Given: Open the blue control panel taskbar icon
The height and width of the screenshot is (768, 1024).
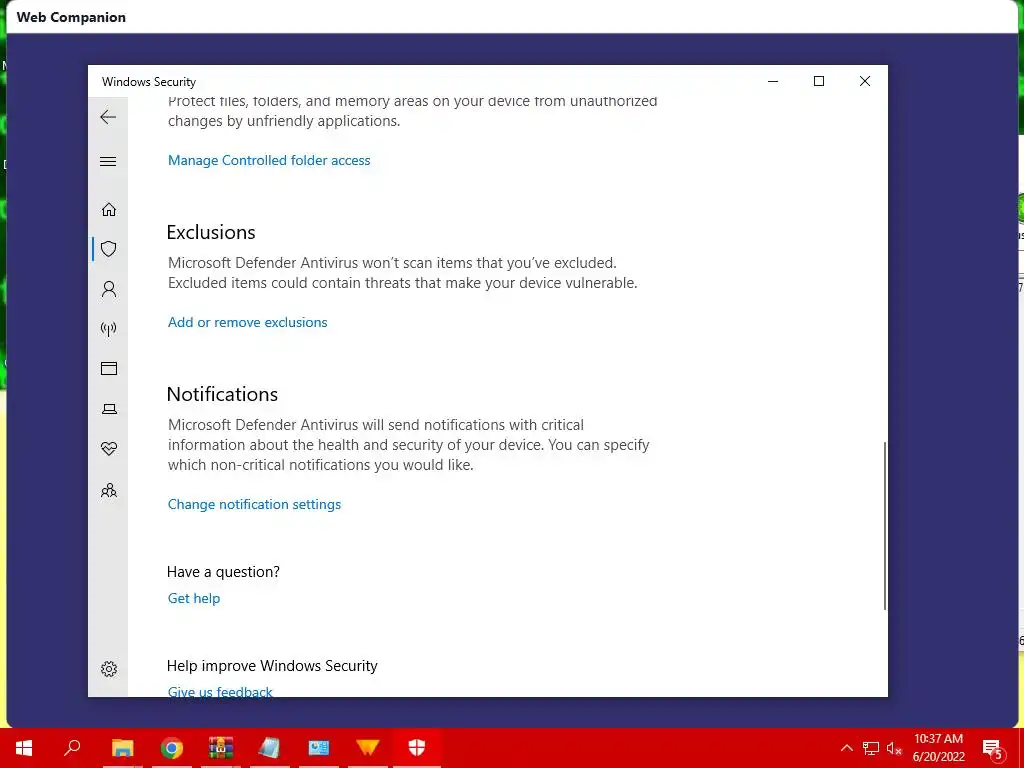Looking at the screenshot, I should tap(319, 748).
